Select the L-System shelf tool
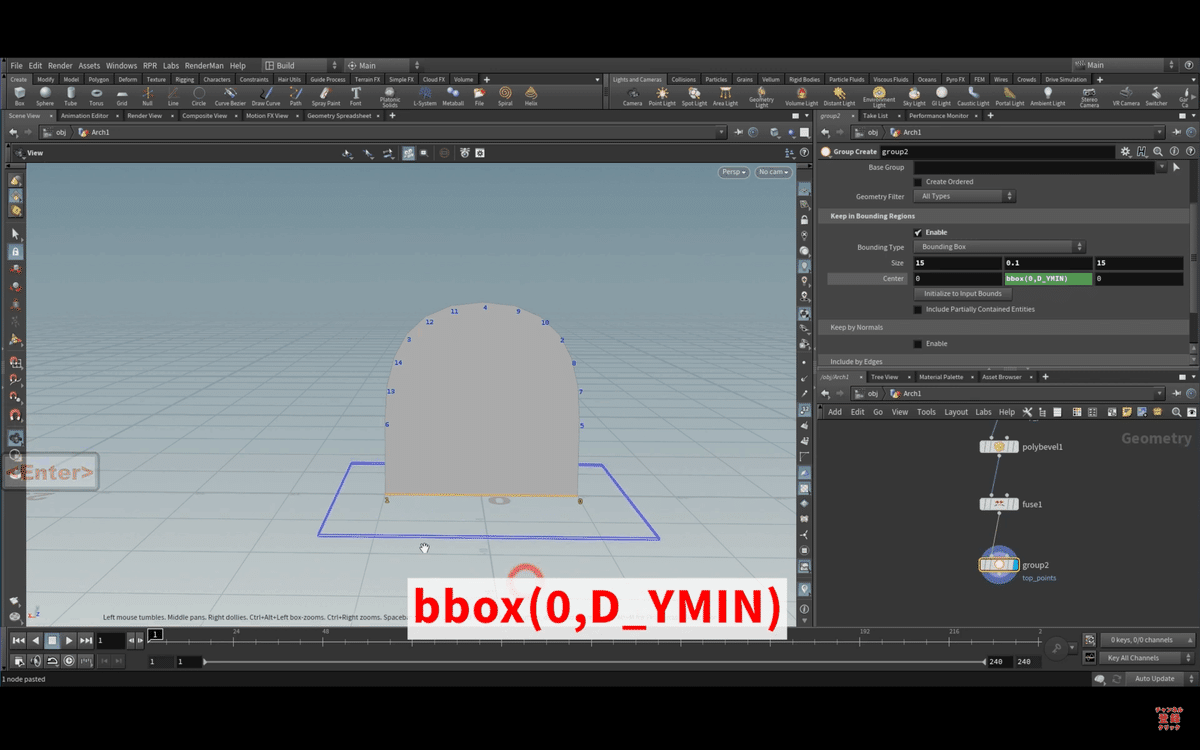 coord(425,96)
